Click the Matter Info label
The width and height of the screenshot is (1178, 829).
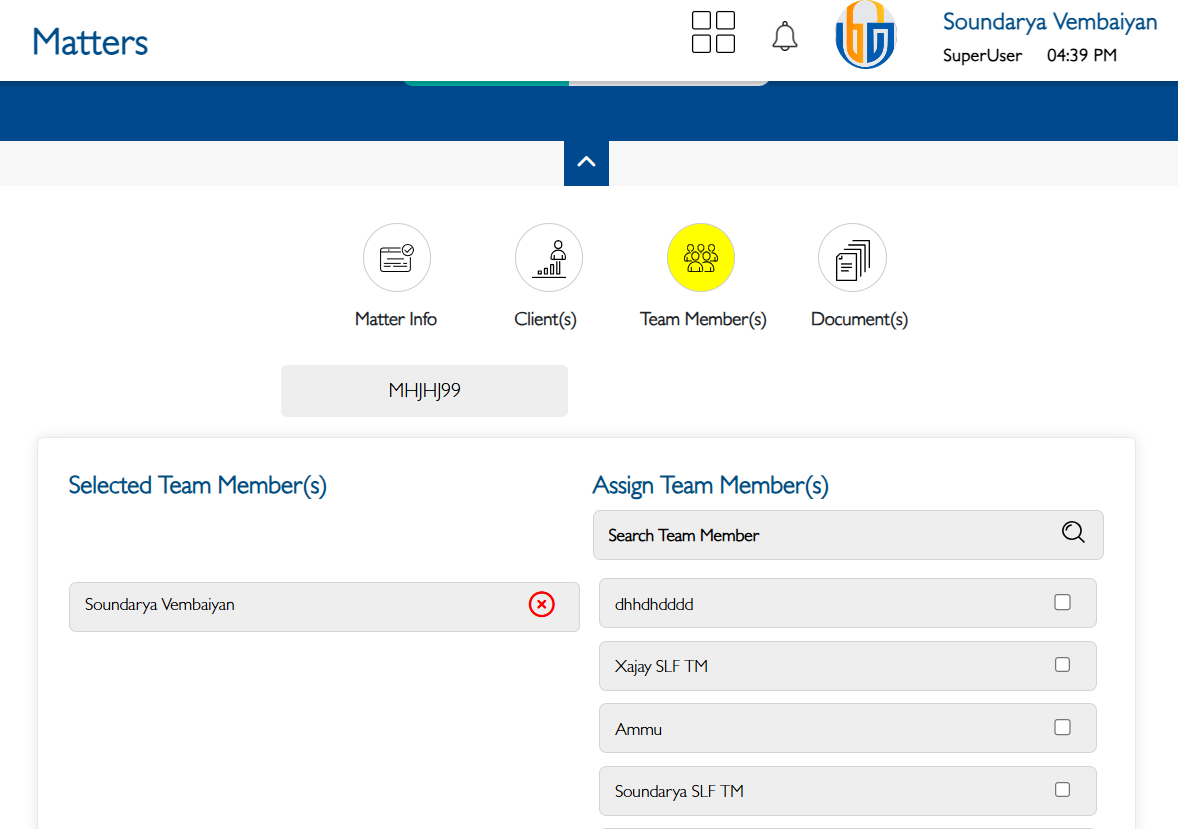396,319
